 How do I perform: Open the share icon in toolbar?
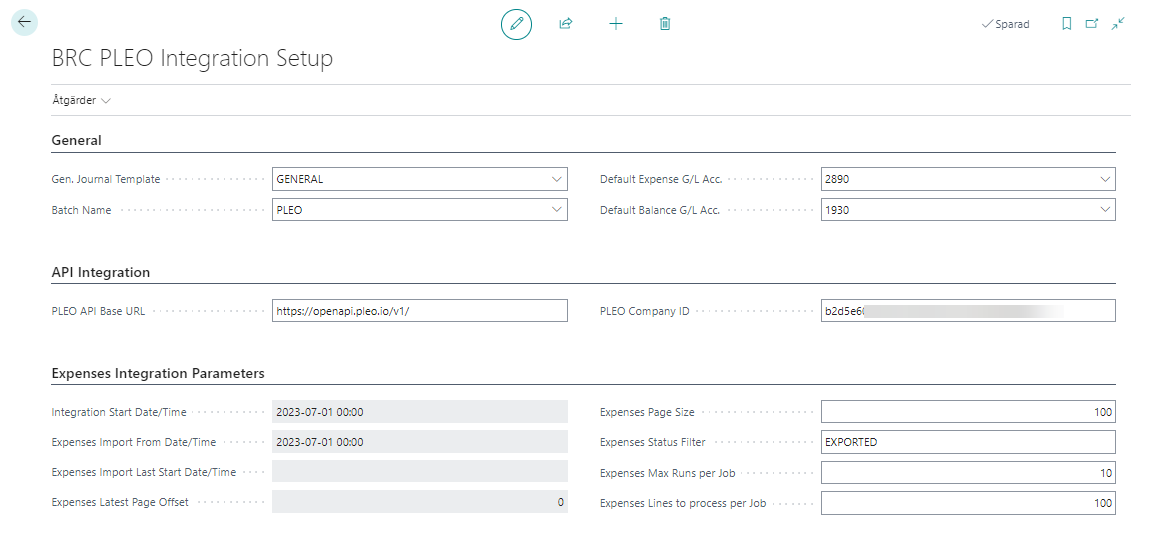tap(566, 24)
